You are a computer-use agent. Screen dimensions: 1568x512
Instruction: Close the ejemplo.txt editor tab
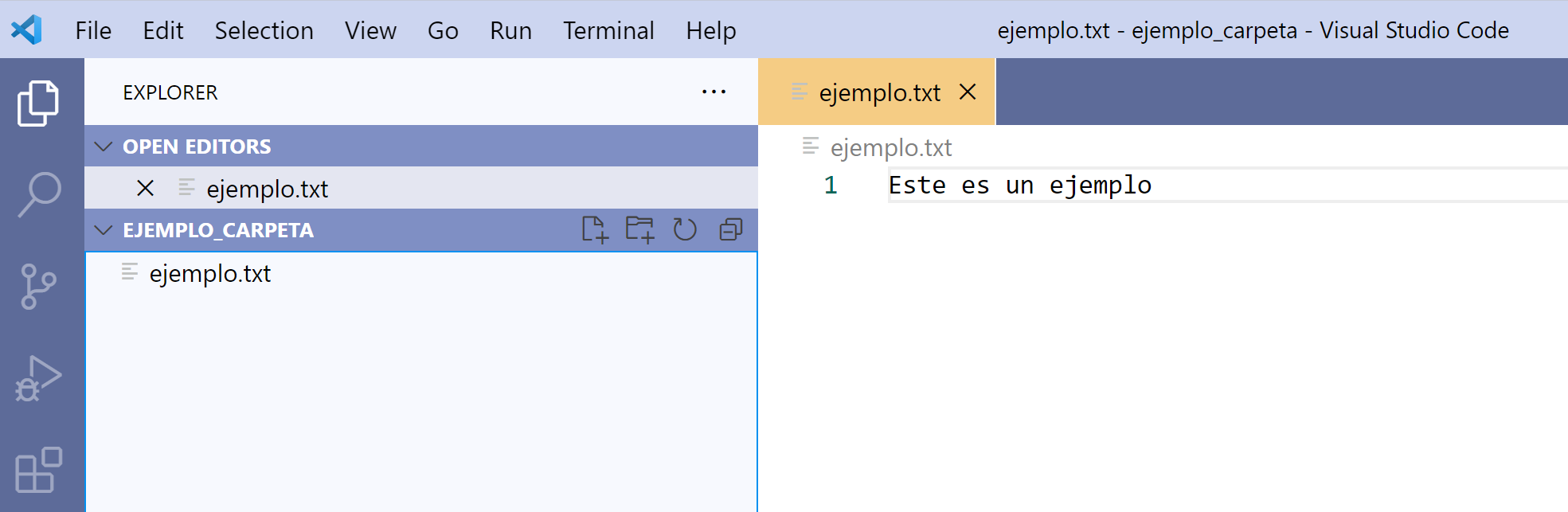coord(968,92)
